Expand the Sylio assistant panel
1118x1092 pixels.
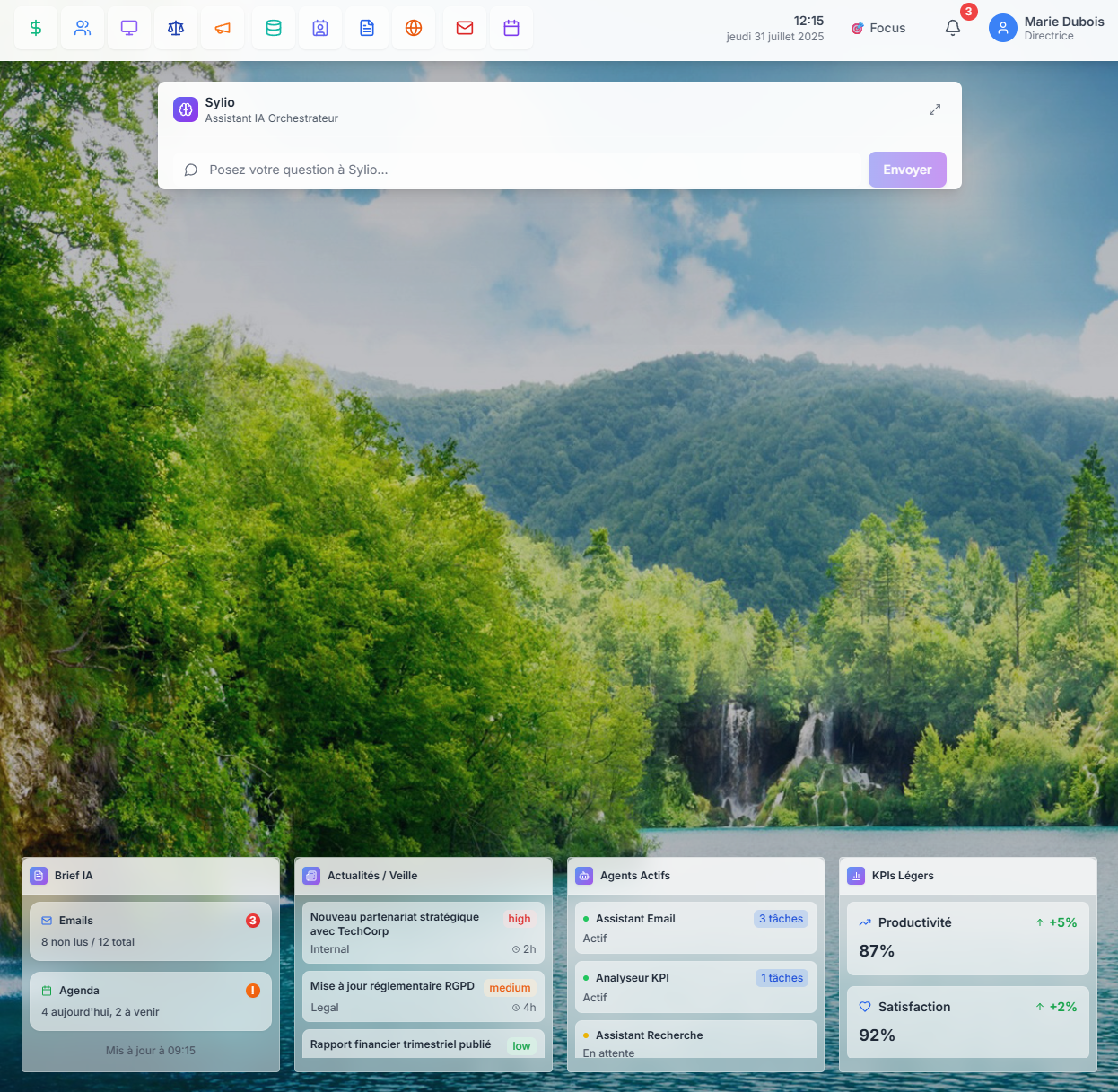(x=935, y=109)
